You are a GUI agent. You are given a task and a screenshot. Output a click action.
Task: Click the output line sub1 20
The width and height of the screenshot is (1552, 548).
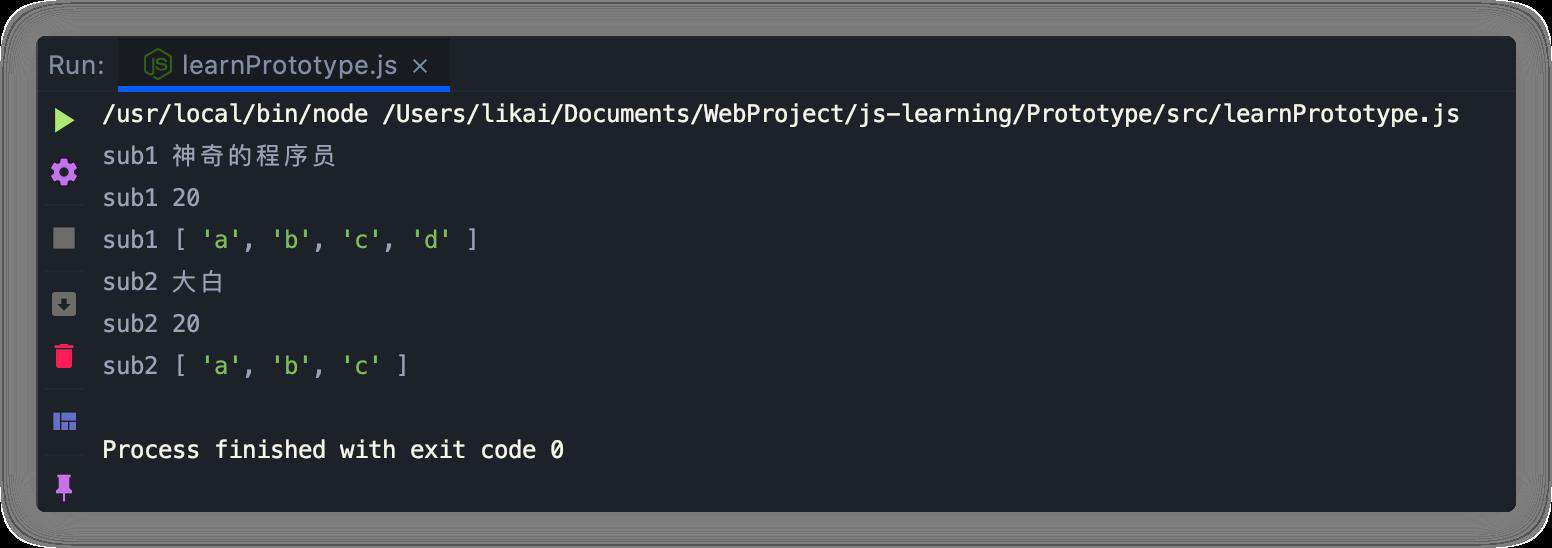151,198
